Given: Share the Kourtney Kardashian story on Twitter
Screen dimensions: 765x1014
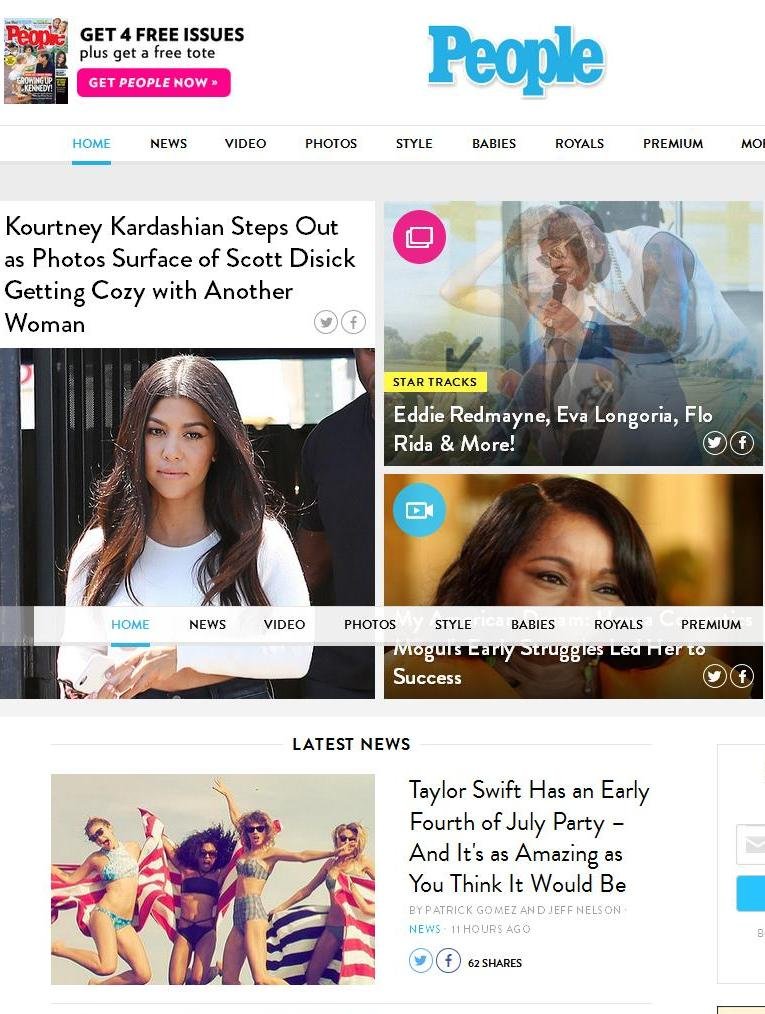Looking at the screenshot, I should [x=326, y=322].
